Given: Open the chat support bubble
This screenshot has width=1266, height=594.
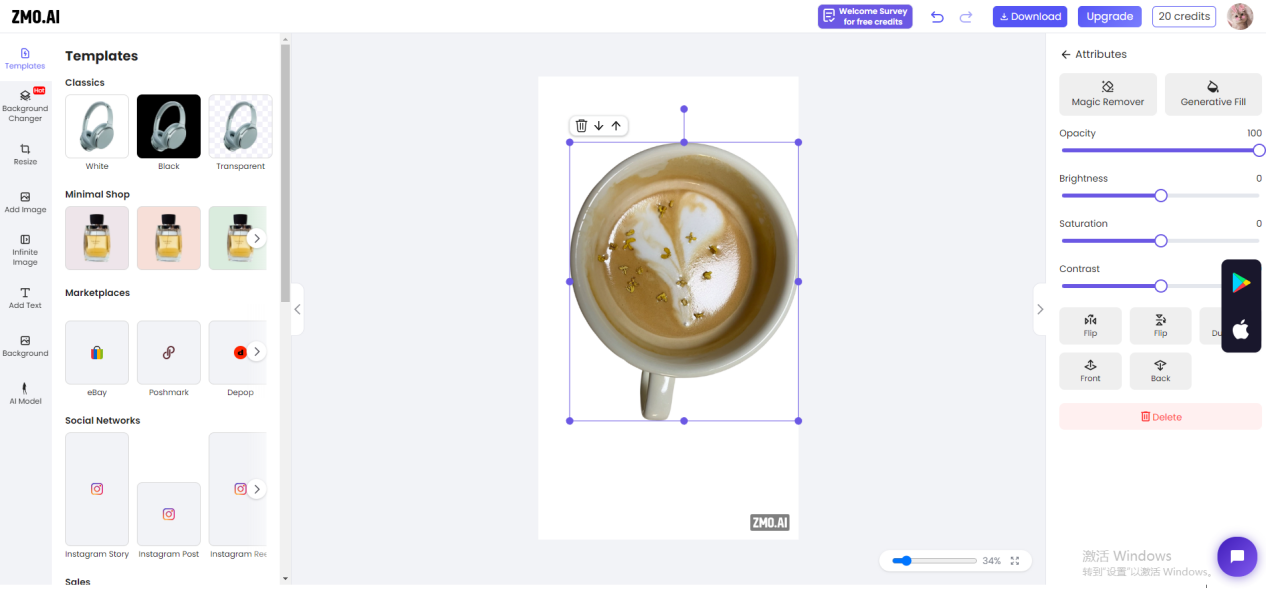Looking at the screenshot, I should coord(1236,557).
